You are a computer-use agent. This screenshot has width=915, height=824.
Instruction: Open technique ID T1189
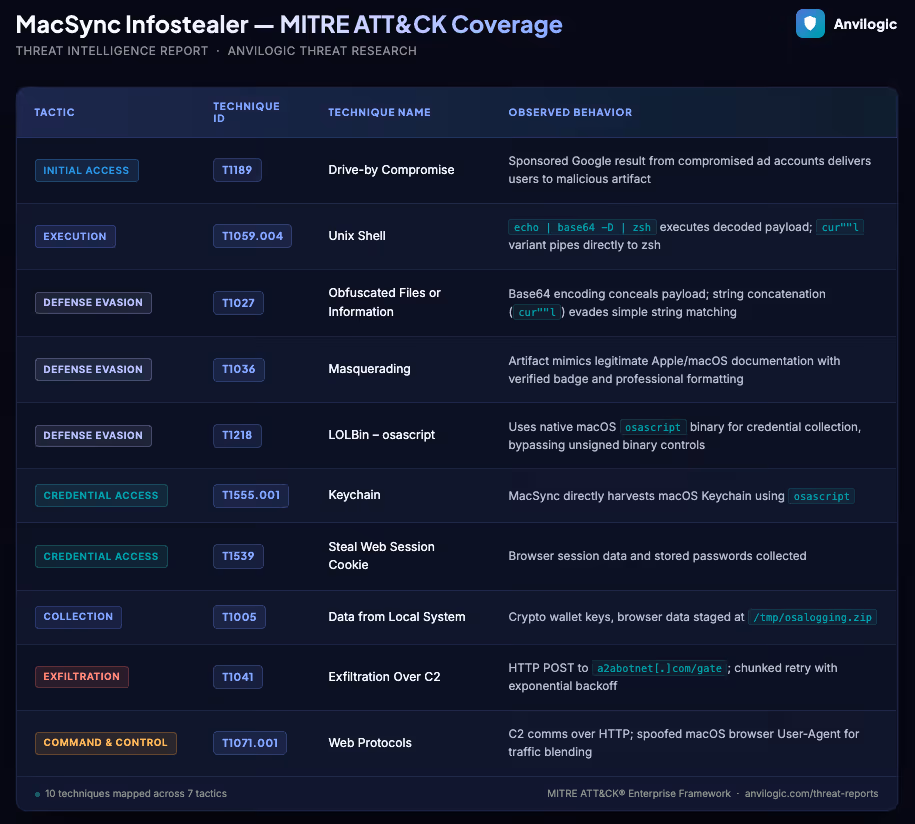(x=237, y=170)
